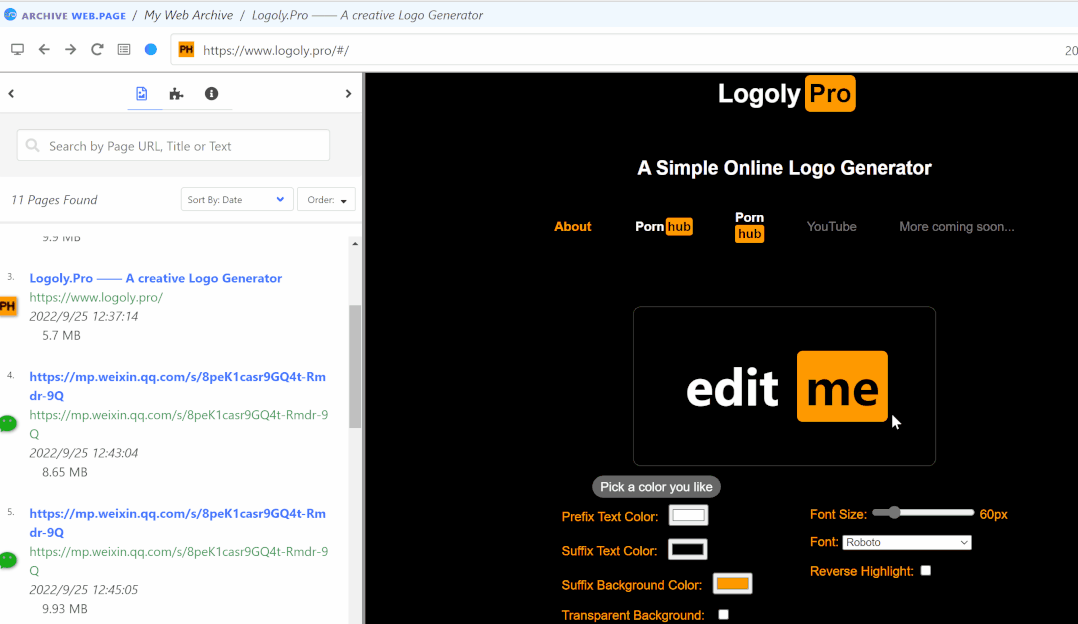Click the right chevron in sidebar header
The image size is (1078, 624).
pyautogui.click(x=348, y=93)
